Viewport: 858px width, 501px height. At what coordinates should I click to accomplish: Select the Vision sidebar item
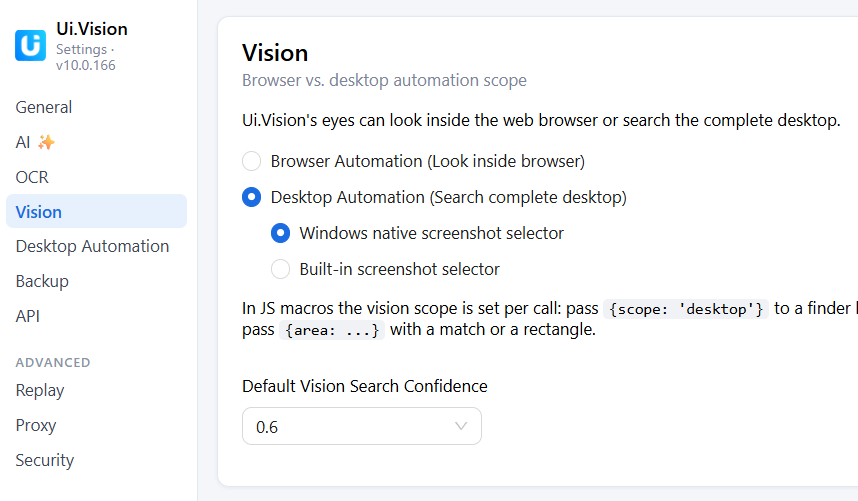click(96, 211)
